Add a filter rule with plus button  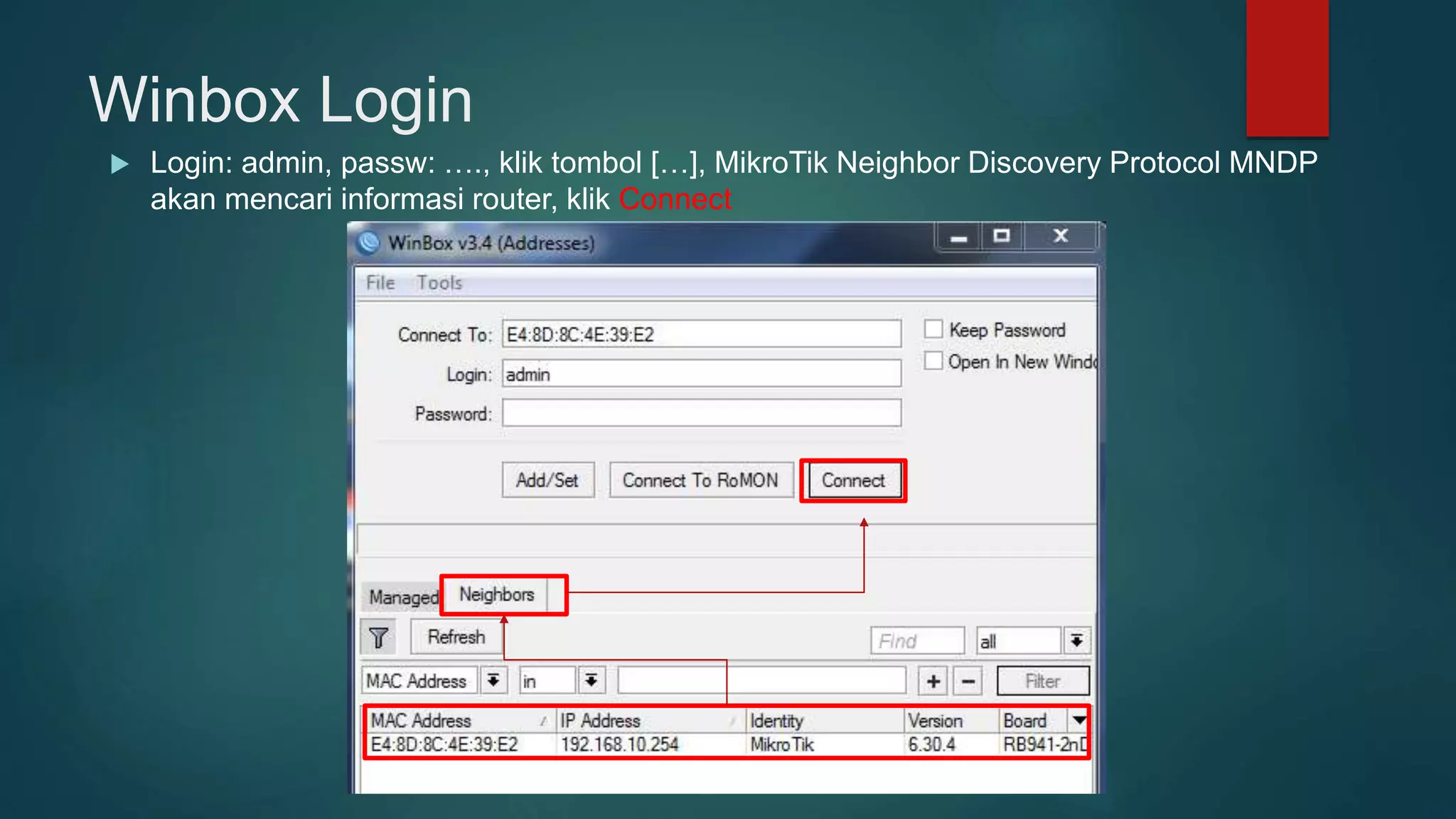(933, 681)
